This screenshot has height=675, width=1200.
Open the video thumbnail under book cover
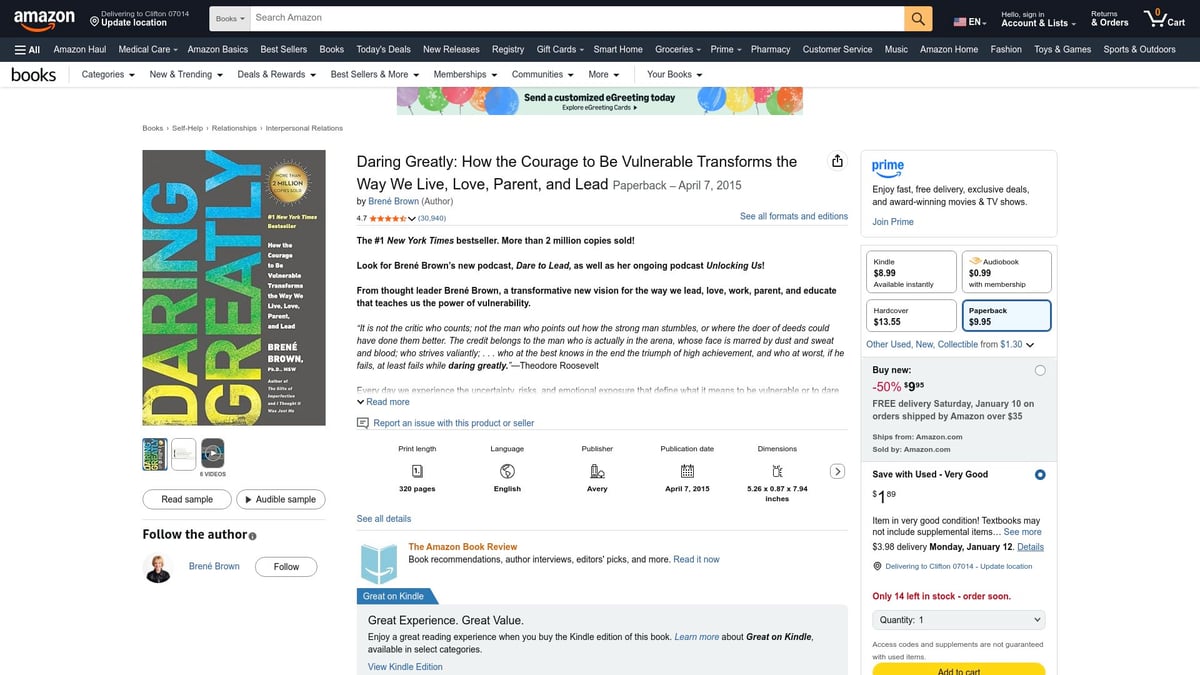point(212,453)
